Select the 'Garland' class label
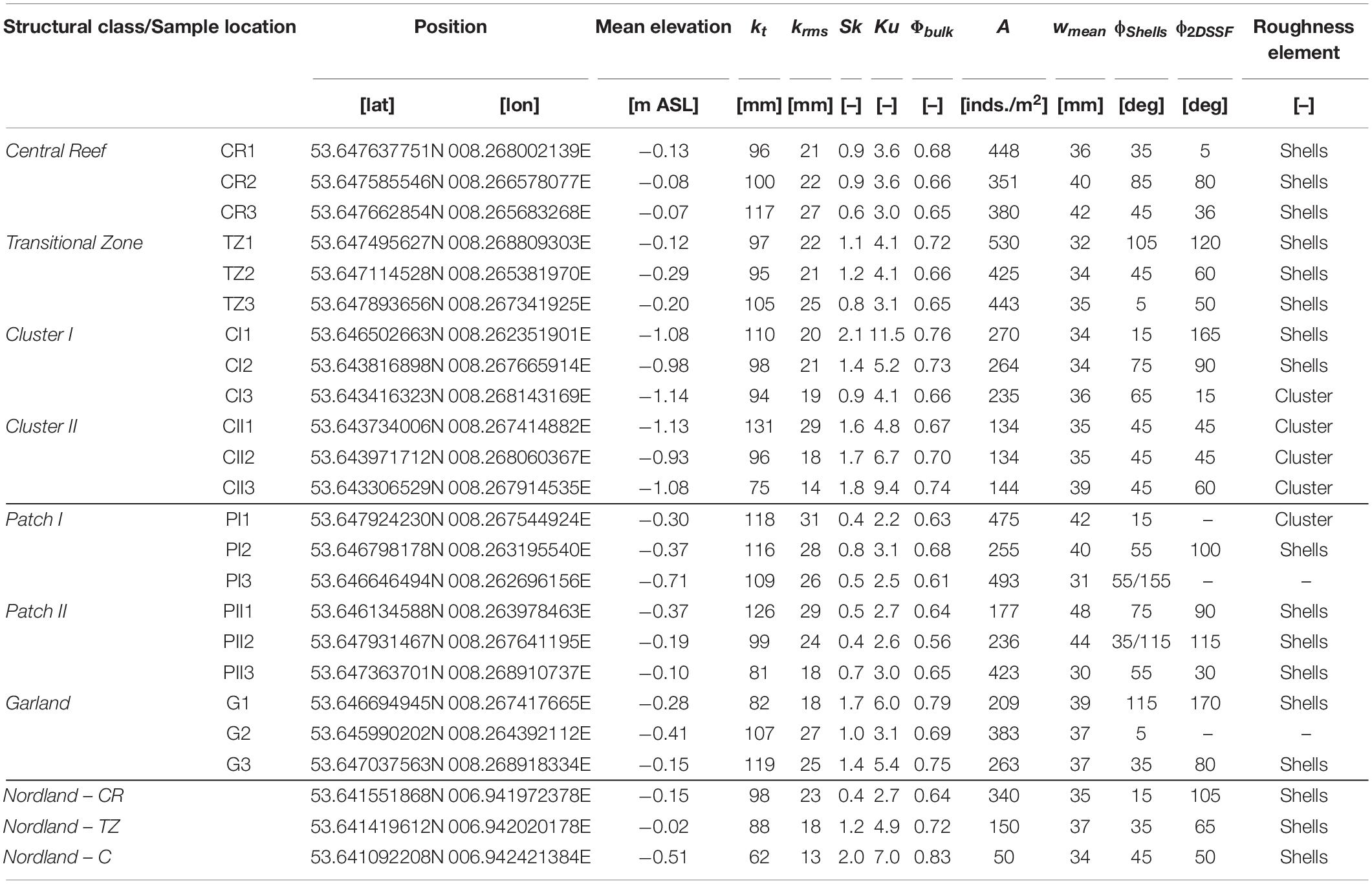Image resolution: width=1372 pixels, height=884 pixels. pyautogui.click(x=38, y=704)
